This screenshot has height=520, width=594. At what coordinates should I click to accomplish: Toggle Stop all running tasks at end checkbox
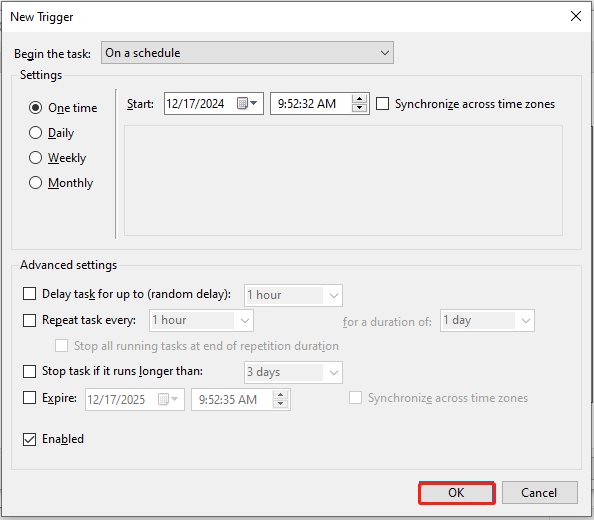(61, 345)
